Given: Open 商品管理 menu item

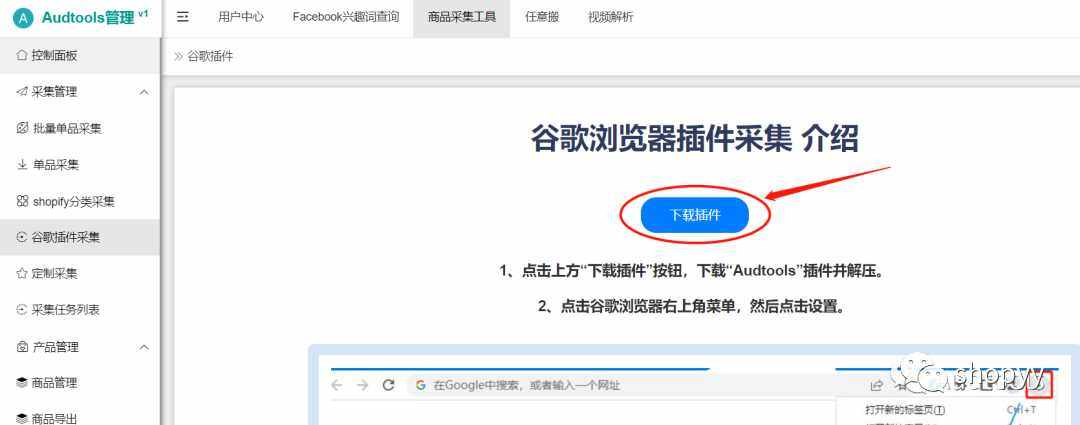Looking at the screenshot, I should 80,383.
